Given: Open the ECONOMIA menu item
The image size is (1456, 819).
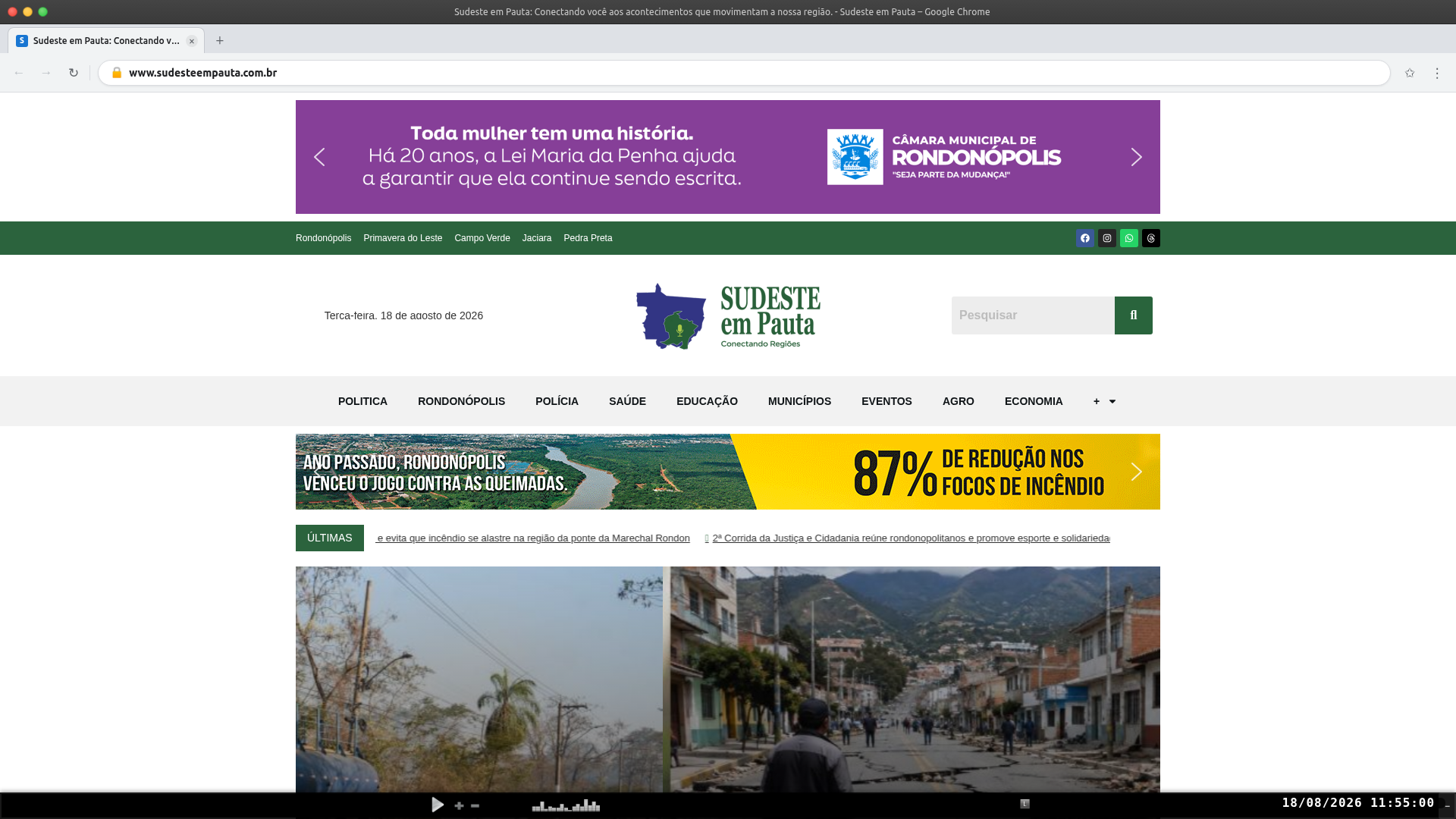Looking at the screenshot, I should click(x=1034, y=401).
